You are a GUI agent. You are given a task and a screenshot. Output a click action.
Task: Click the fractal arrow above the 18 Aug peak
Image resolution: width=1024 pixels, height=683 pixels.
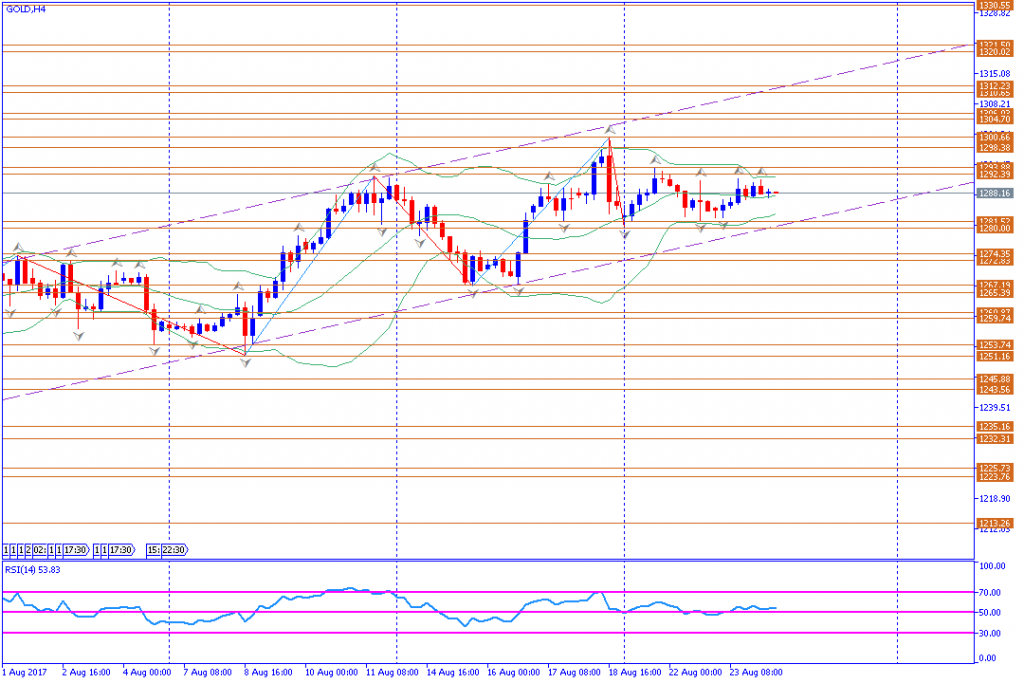[611, 129]
